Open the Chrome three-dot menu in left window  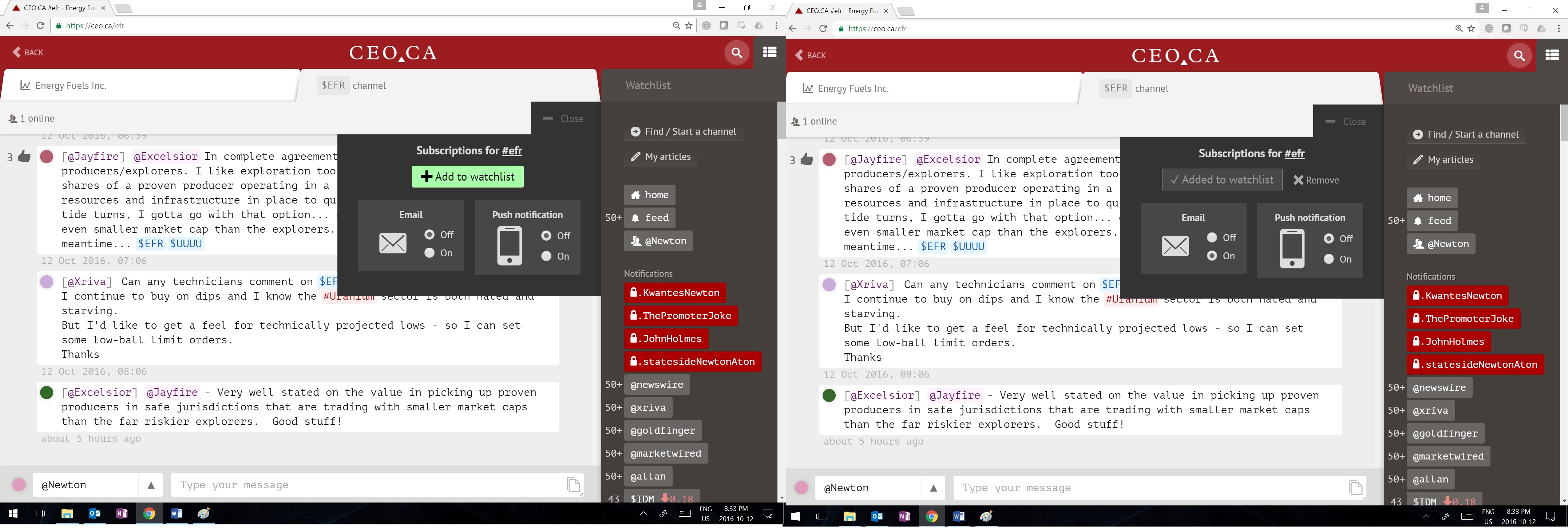point(776,25)
